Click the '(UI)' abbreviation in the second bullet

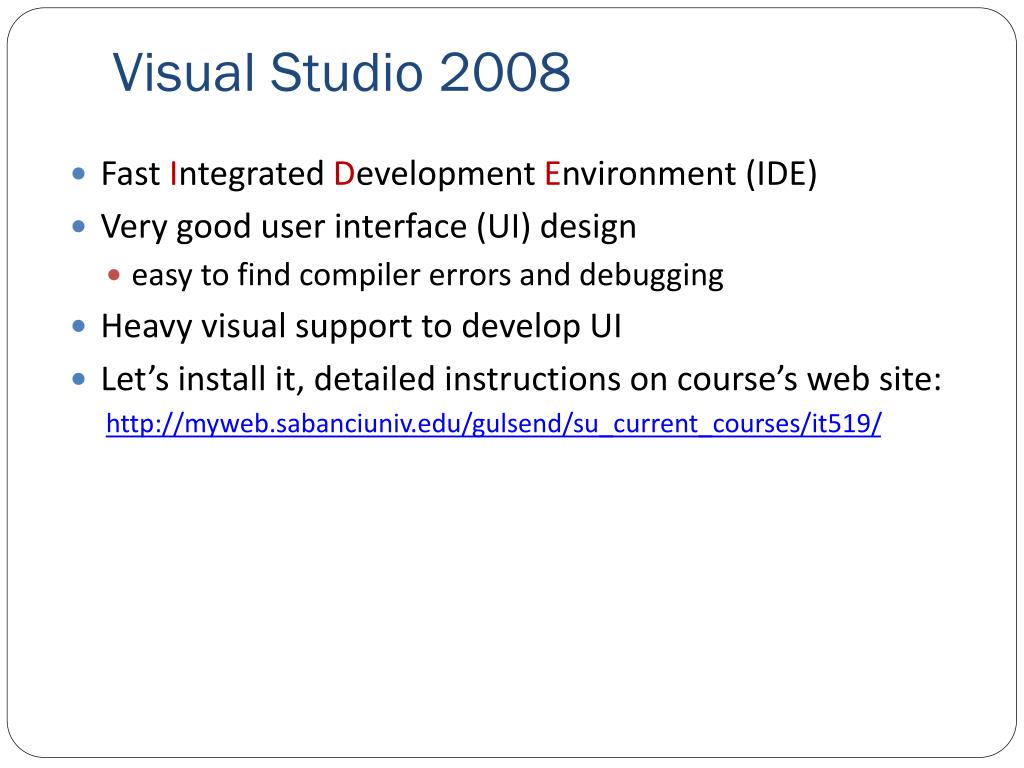coord(504,227)
